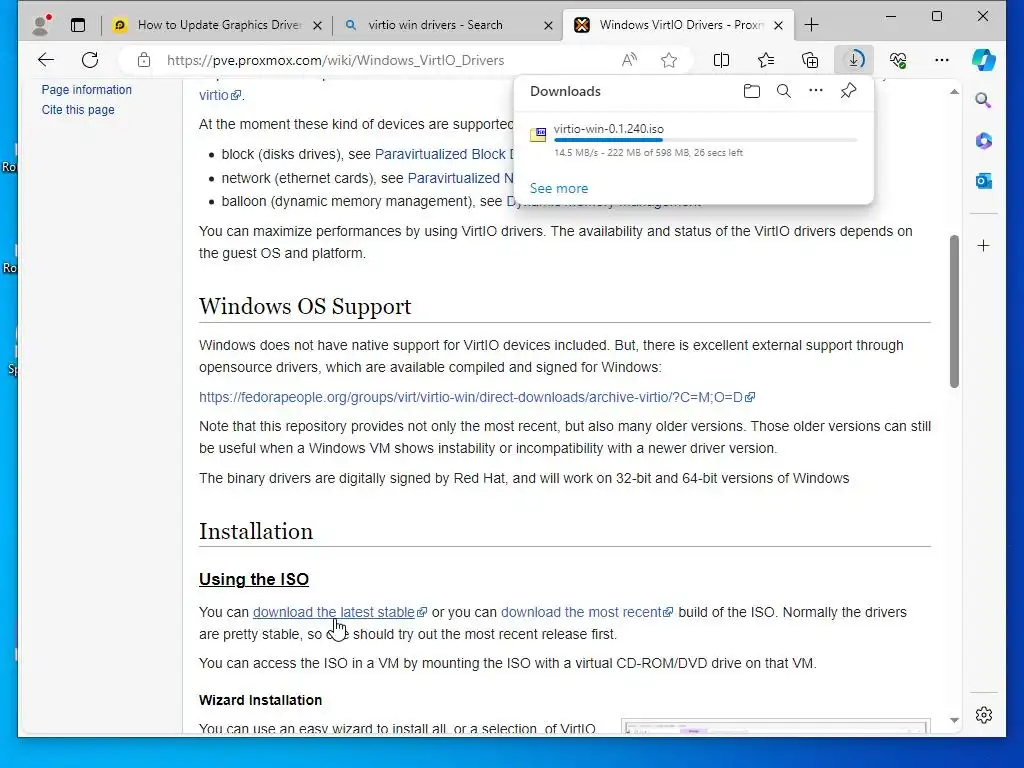Image resolution: width=1024 pixels, height=768 pixels.
Task: Open the Edge profile icon
Action: (x=42, y=25)
